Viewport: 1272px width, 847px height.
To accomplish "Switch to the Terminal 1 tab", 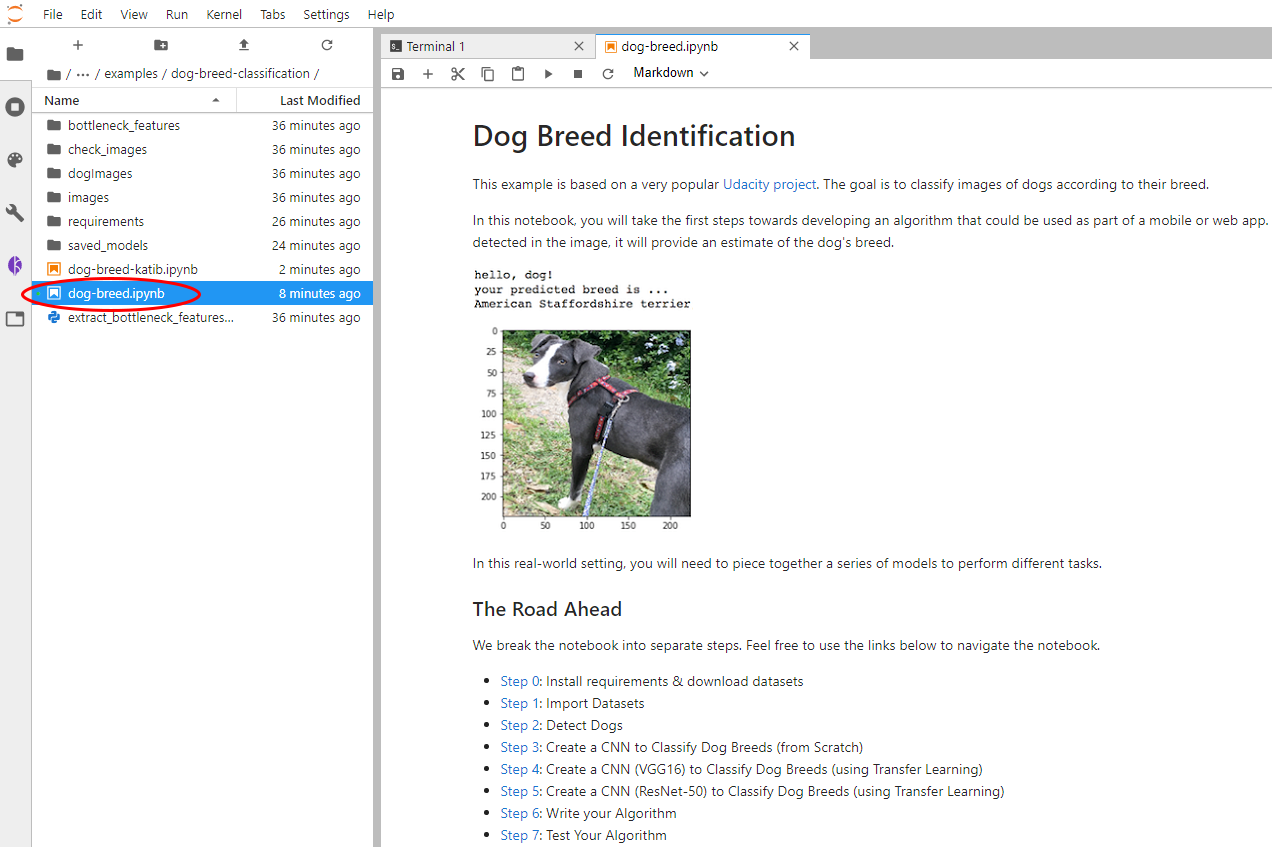I will (436, 47).
